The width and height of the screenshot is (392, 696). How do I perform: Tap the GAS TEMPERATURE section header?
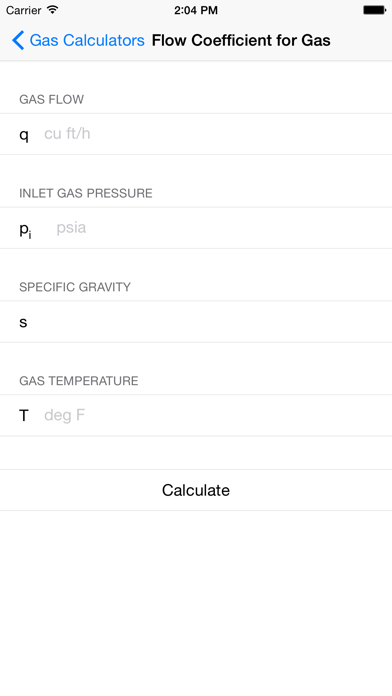point(79,381)
